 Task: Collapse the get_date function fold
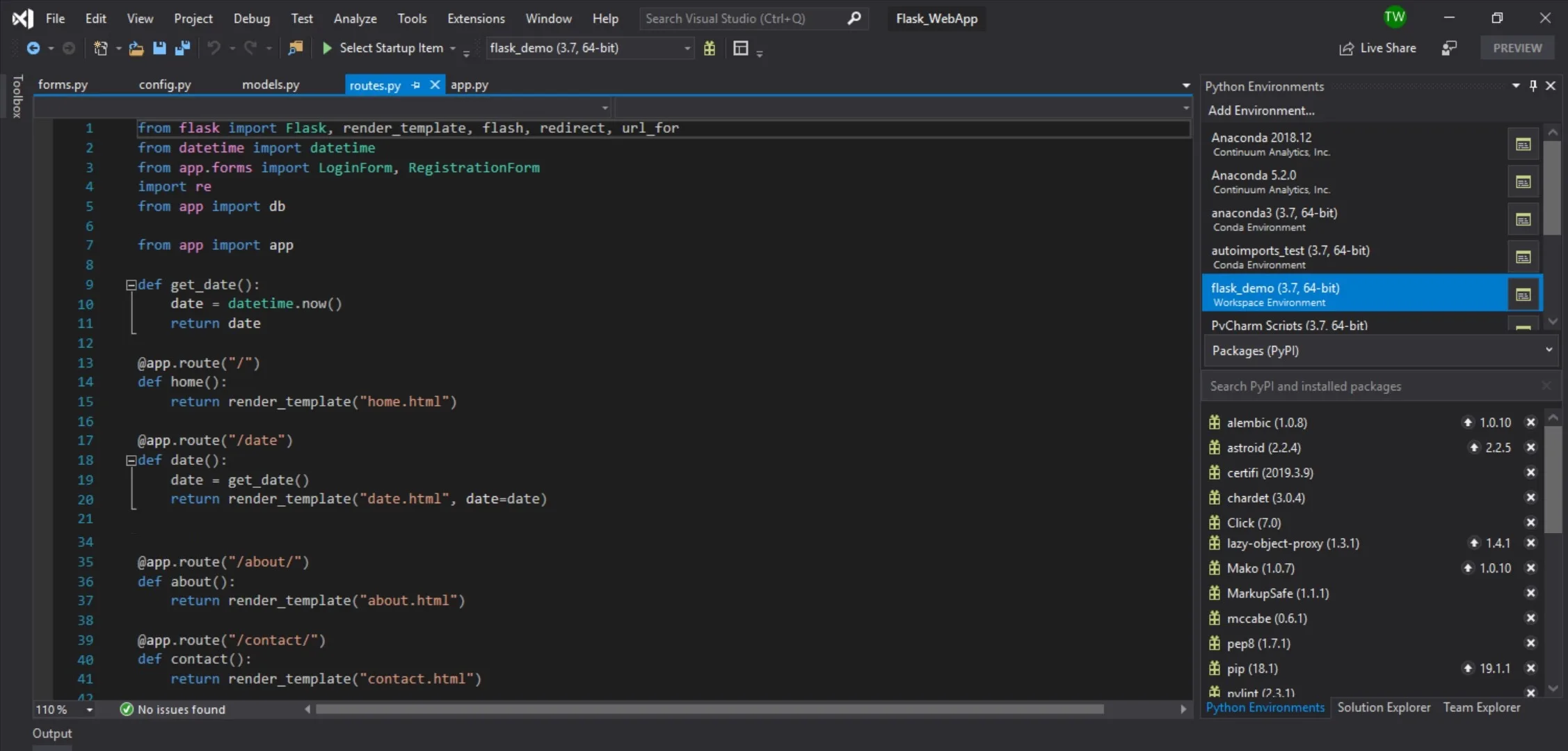click(x=131, y=284)
